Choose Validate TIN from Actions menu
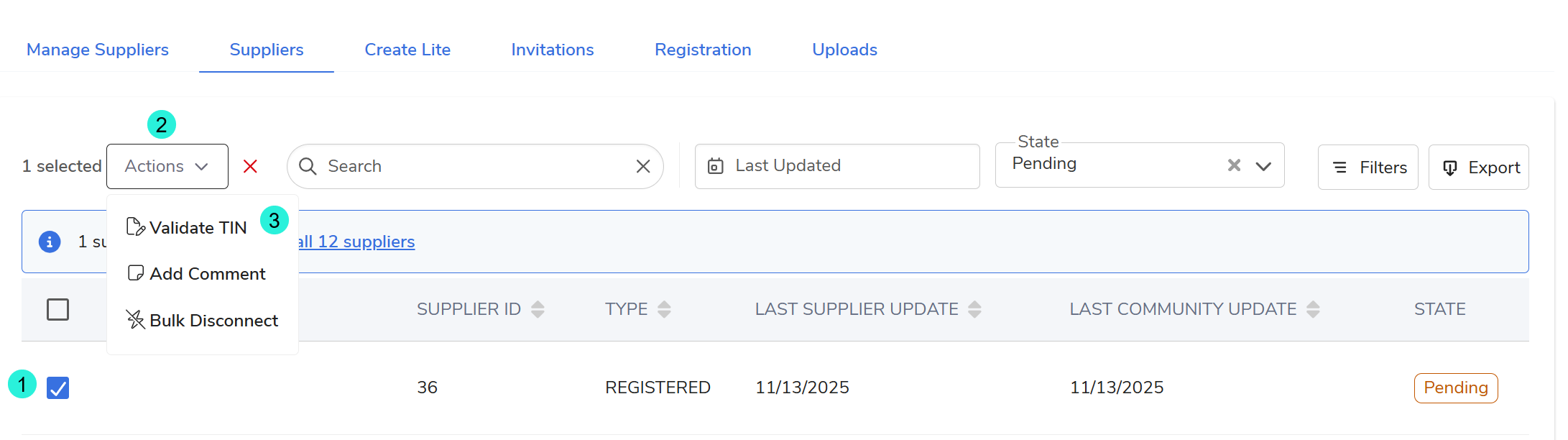Image resolution: width=1568 pixels, height=440 pixels. pyautogui.click(x=187, y=227)
